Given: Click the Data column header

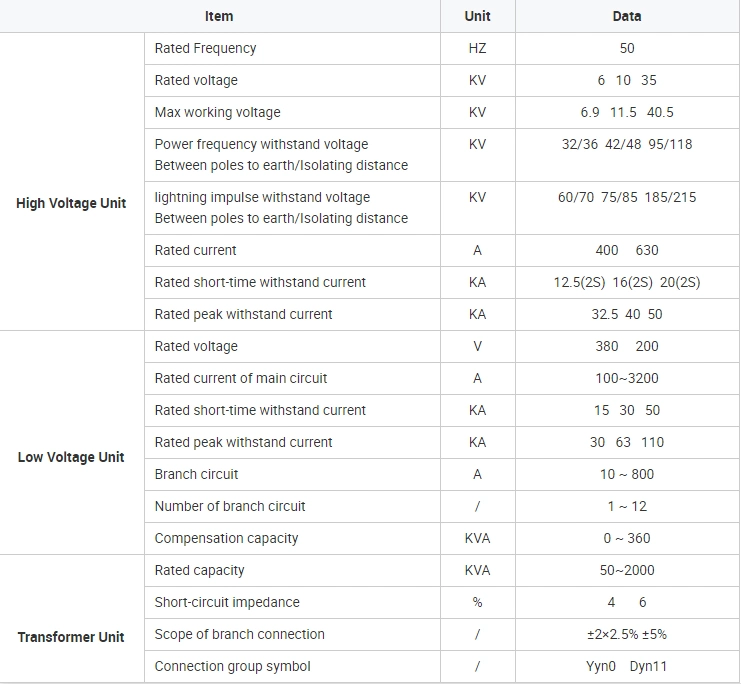Looking at the screenshot, I should click(x=627, y=16).
